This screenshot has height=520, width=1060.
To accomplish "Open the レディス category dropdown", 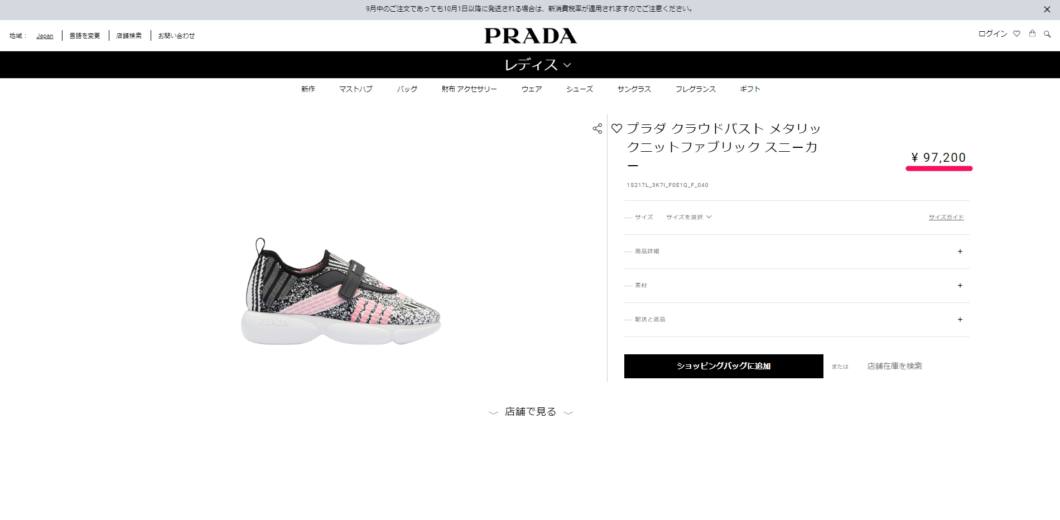I will 537,65.
